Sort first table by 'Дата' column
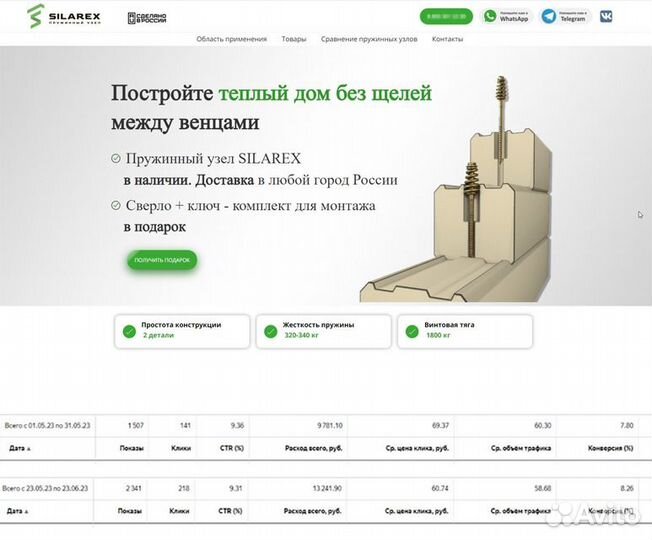The width and height of the screenshot is (652, 540). pyautogui.click(x=20, y=448)
